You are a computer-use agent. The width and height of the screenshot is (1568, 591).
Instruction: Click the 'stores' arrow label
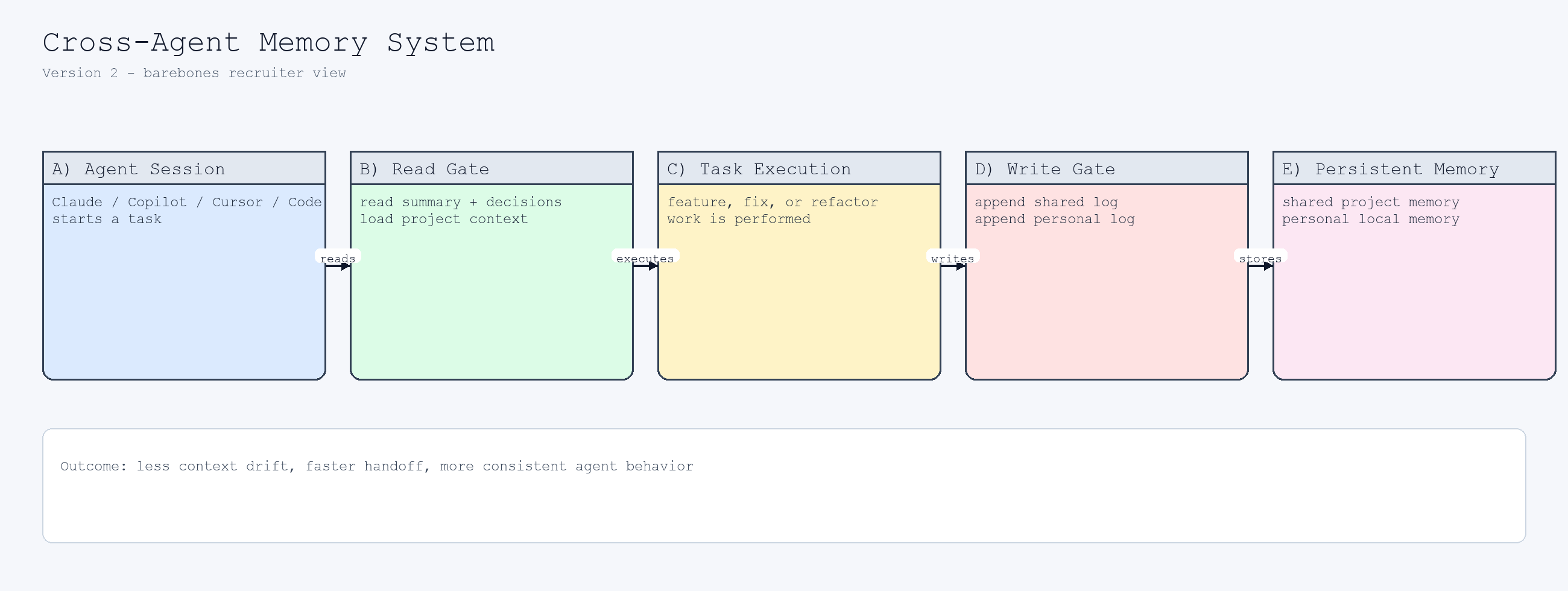pyautogui.click(x=1260, y=258)
